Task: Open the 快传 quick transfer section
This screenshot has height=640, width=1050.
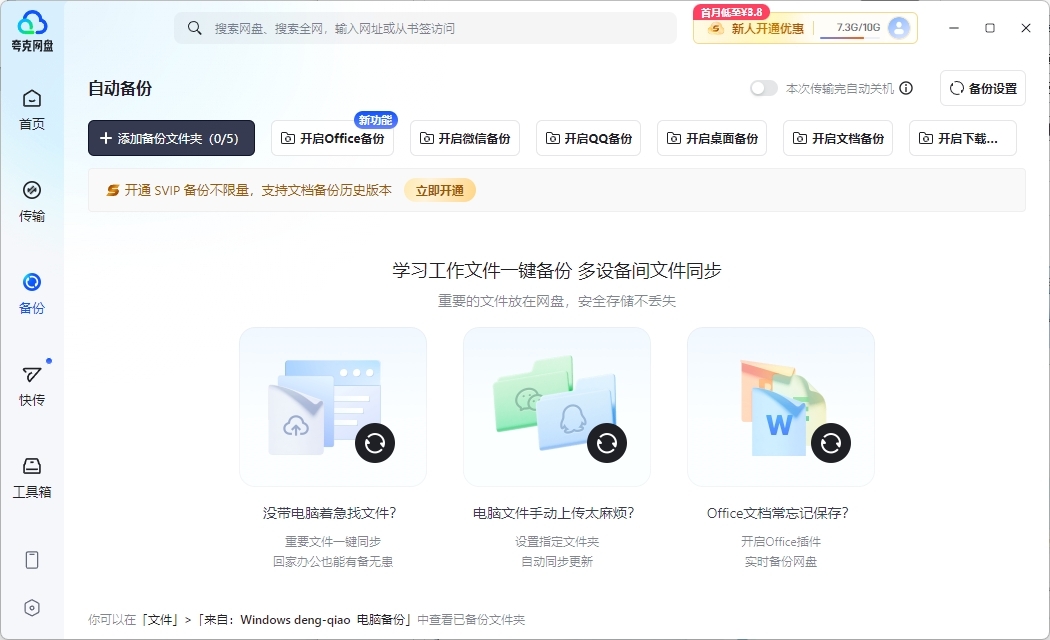Action: pyautogui.click(x=32, y=385)
